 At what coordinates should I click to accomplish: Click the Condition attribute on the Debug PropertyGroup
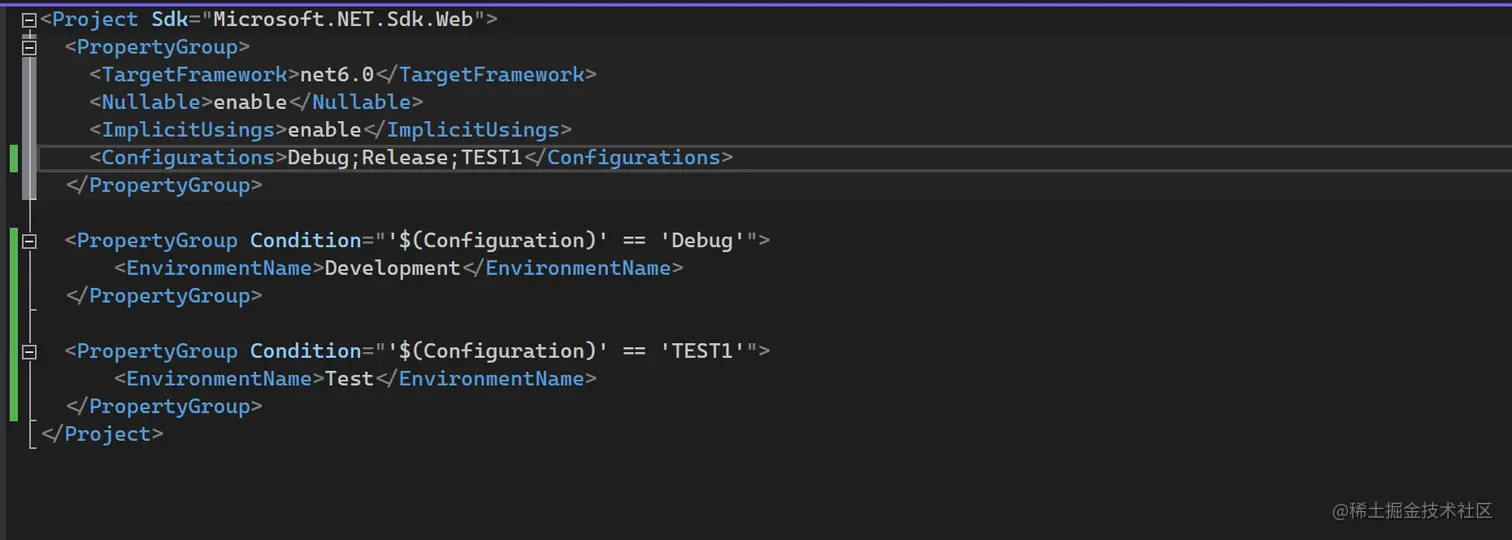(x=305, y=241)
